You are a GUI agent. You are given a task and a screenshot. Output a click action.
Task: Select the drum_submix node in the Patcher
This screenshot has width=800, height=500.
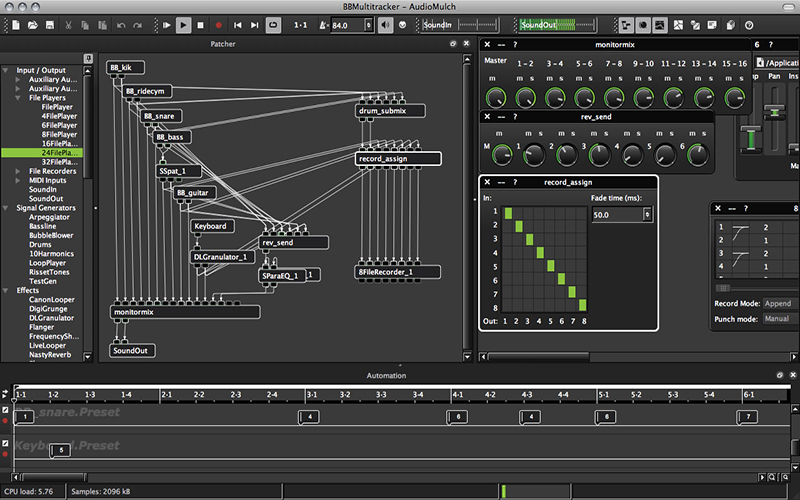tap(390, 111)
